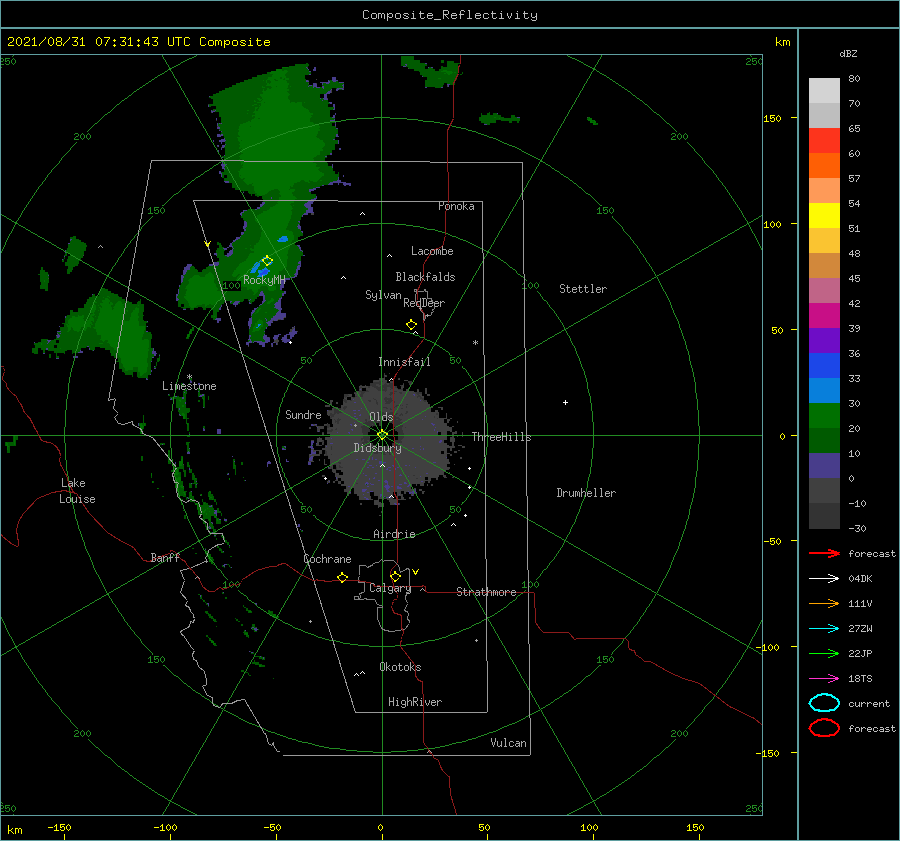Click the 18TS legend label
900x841 pixels.
(x=860, y=679)
